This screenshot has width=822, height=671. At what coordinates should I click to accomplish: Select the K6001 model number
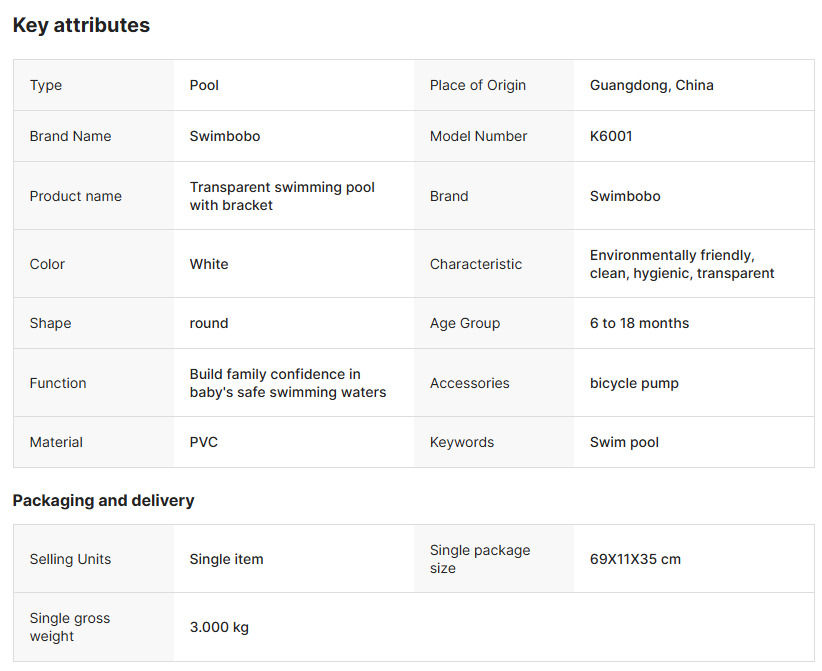[x=610, y=136]
